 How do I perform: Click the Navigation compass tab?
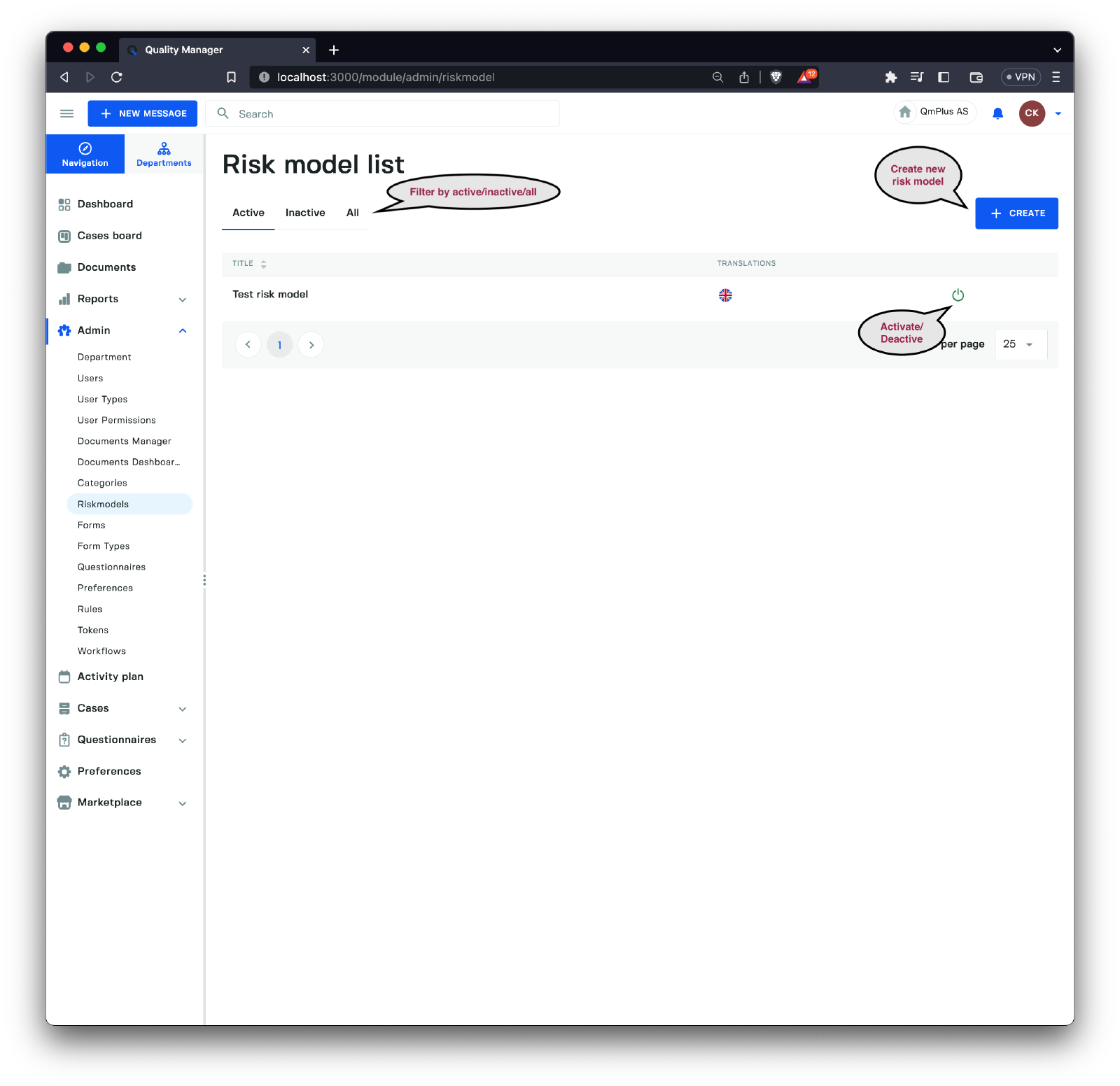85,154
